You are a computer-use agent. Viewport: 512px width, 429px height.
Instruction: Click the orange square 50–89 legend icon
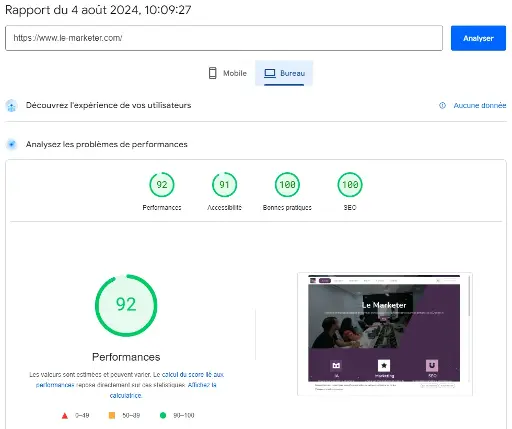tap(112, 415)
